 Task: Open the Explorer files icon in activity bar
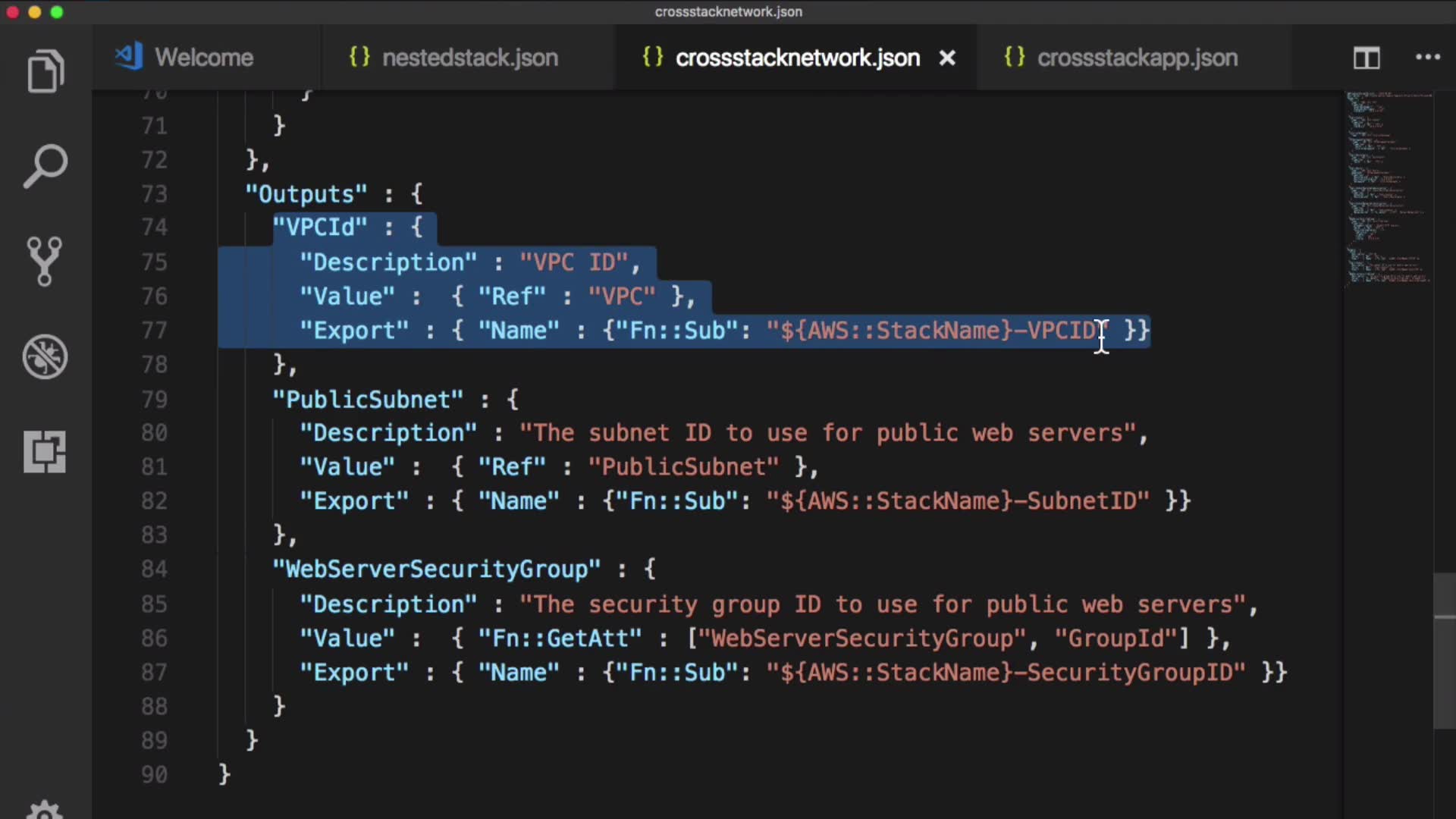tap(45, 72)
